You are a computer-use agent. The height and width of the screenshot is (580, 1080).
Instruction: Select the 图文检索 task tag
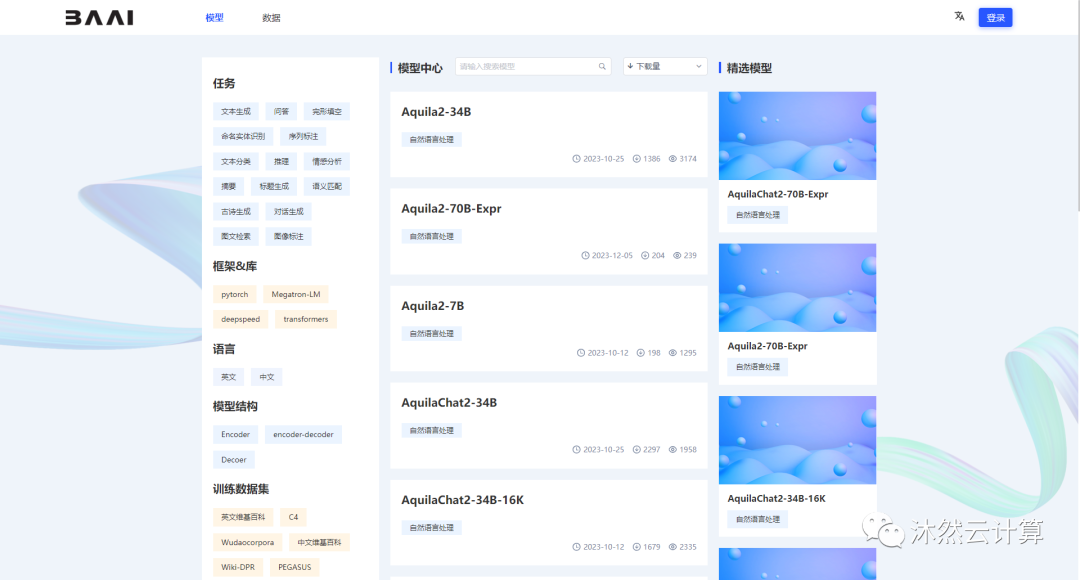pos(236,236)
